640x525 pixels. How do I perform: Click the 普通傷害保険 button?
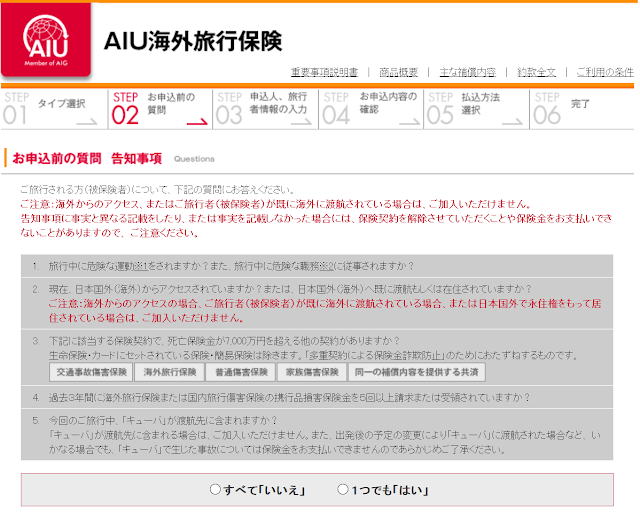(x=241, y=372)
